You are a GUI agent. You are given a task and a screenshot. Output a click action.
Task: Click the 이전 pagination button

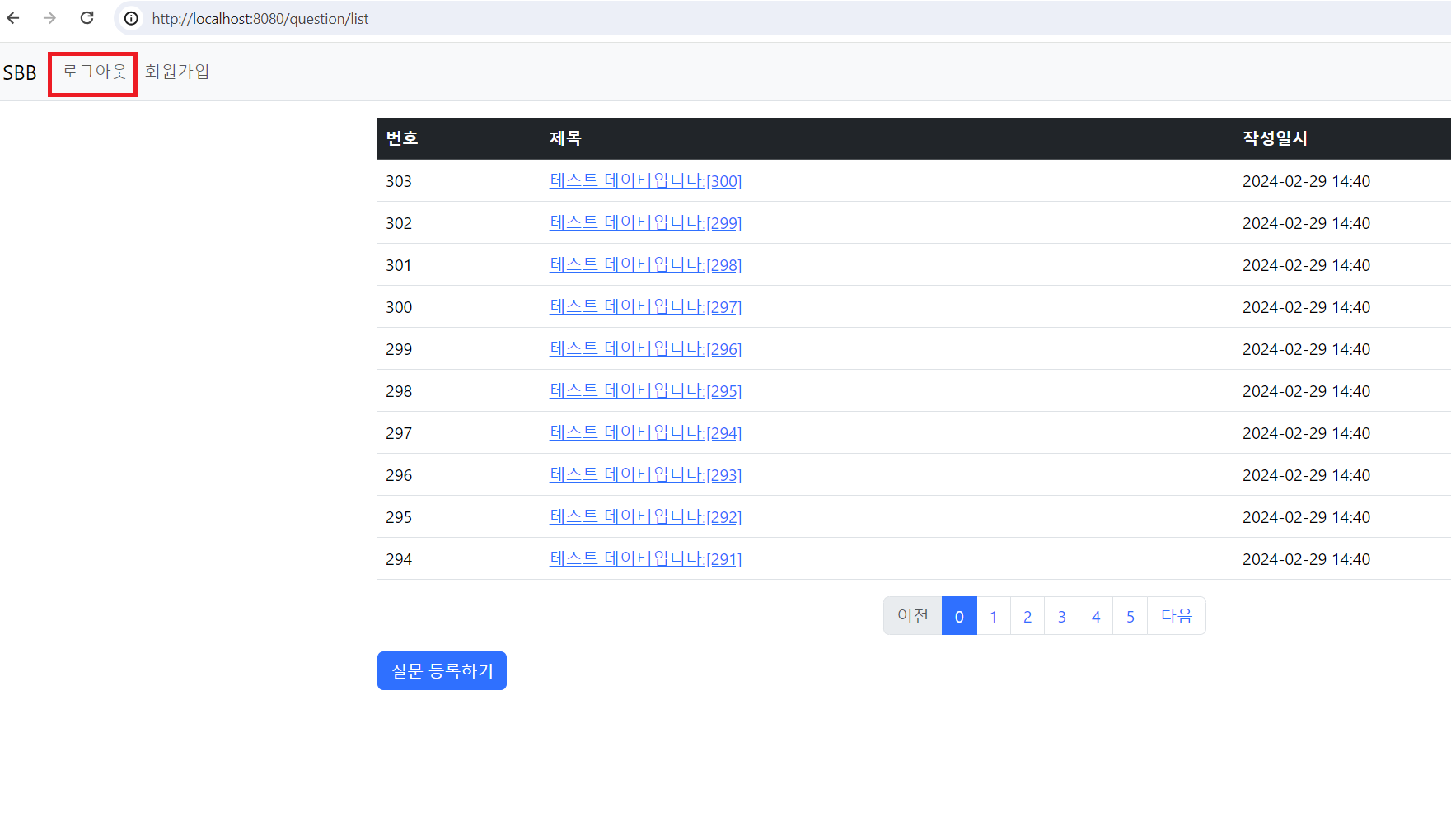click(x=913, y=616)
